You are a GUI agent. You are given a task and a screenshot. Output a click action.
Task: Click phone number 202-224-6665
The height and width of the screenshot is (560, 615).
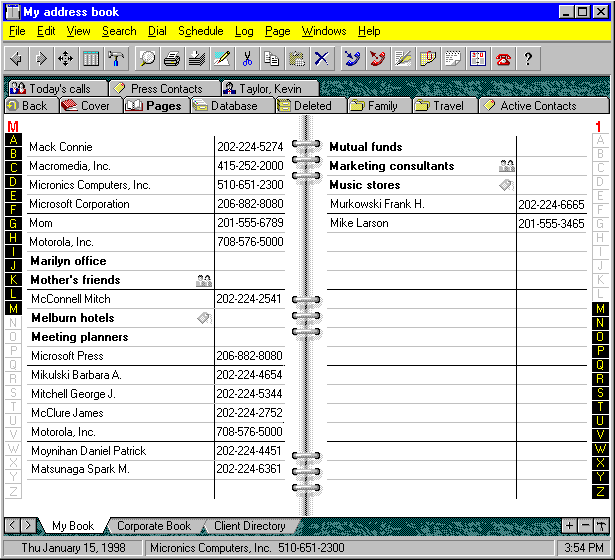click(551, 204)
